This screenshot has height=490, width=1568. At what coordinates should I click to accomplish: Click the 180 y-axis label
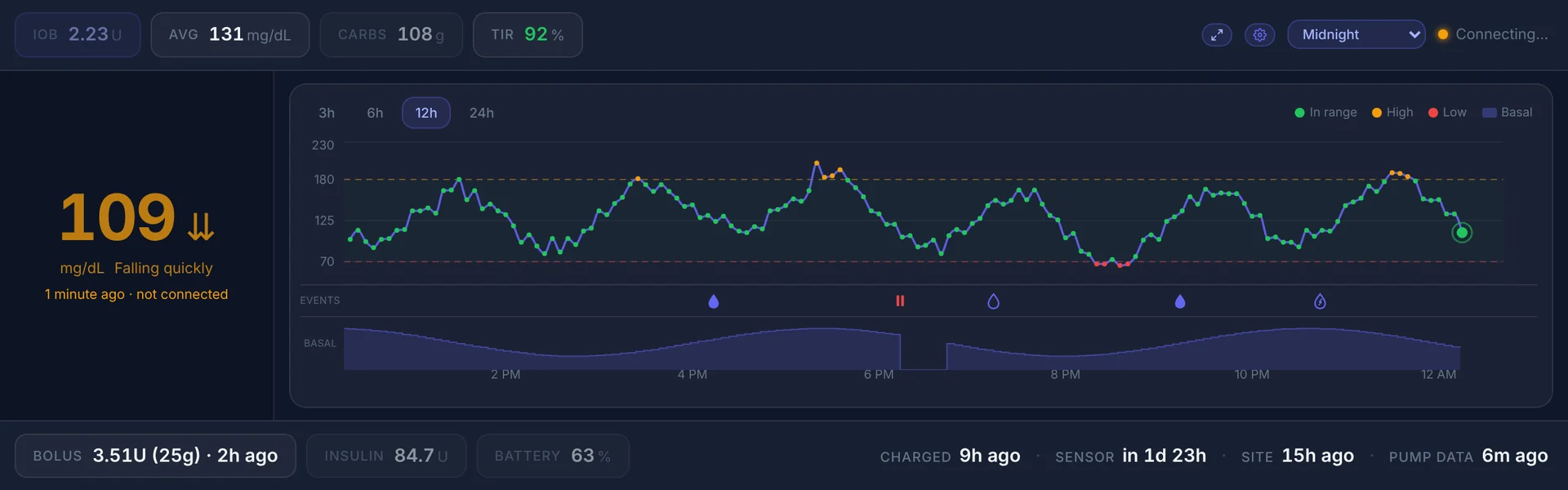point(324,180)
